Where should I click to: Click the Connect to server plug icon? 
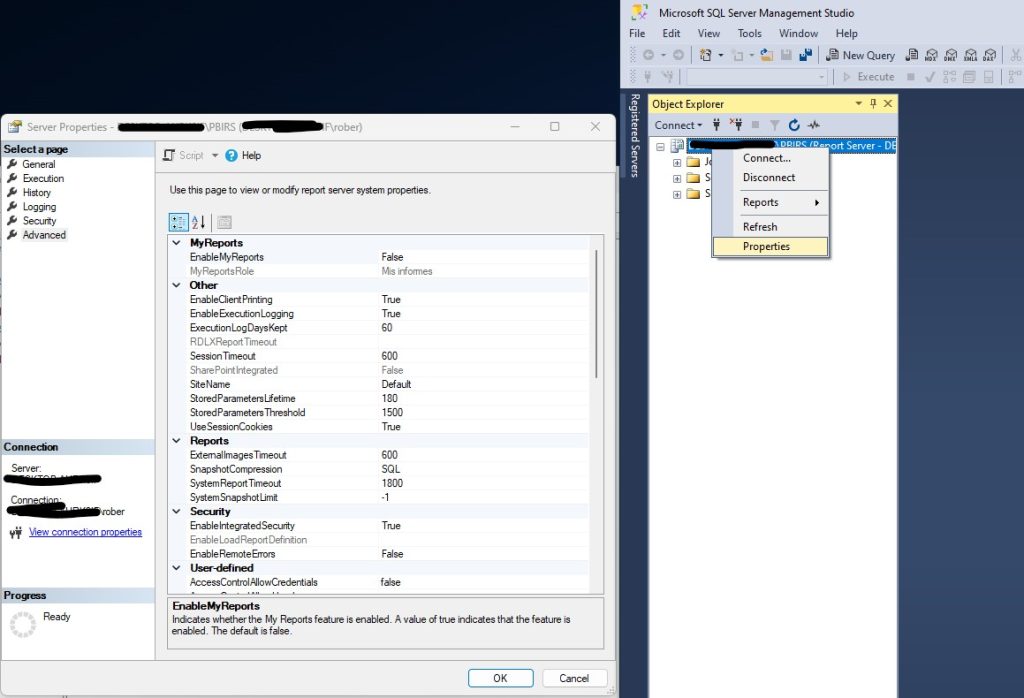[x=717, y=125]
